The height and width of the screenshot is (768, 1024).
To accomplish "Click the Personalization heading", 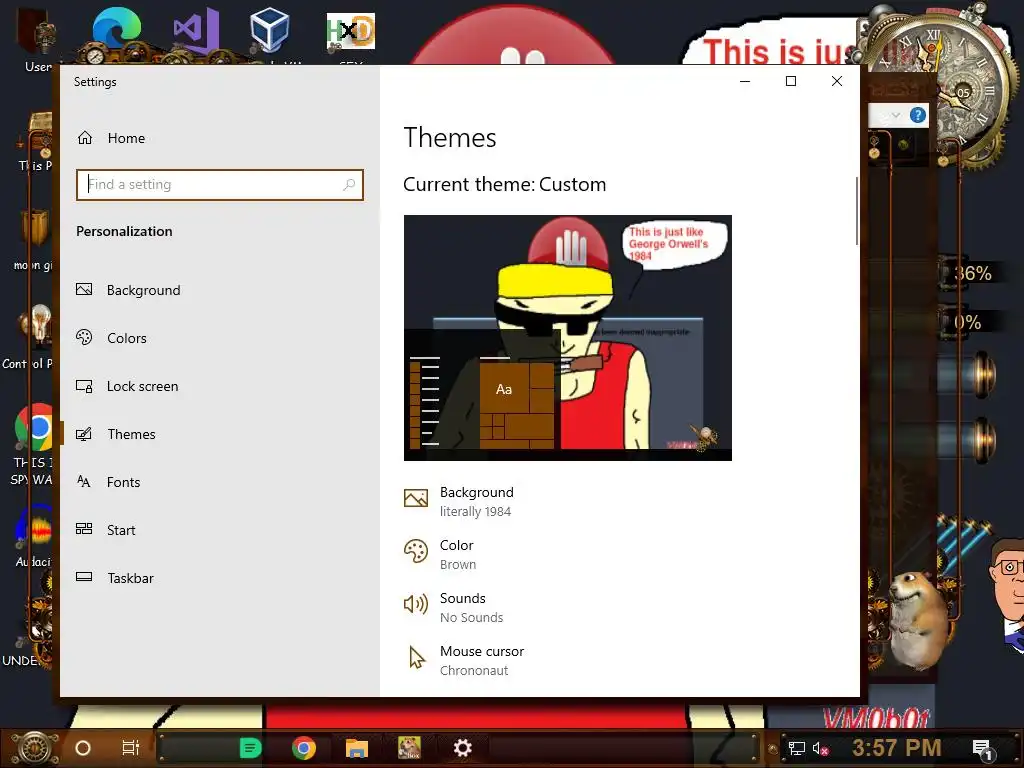I will tap(124, 231).
